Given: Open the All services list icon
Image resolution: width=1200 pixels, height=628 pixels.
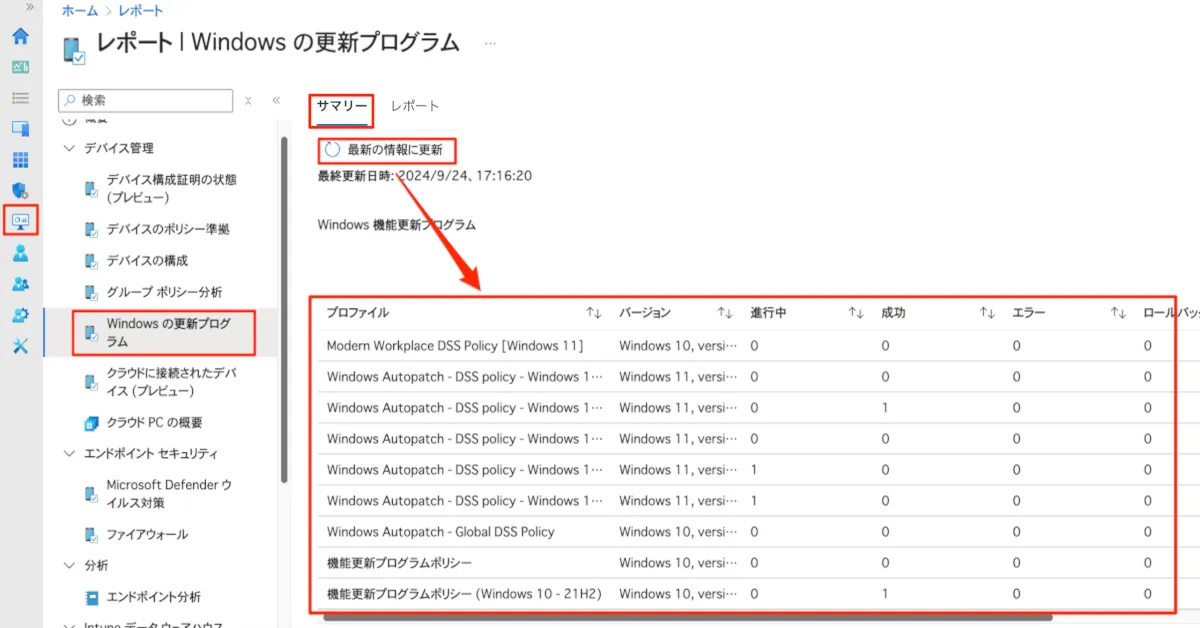Looking at the screenshot, I should [20, 98].
